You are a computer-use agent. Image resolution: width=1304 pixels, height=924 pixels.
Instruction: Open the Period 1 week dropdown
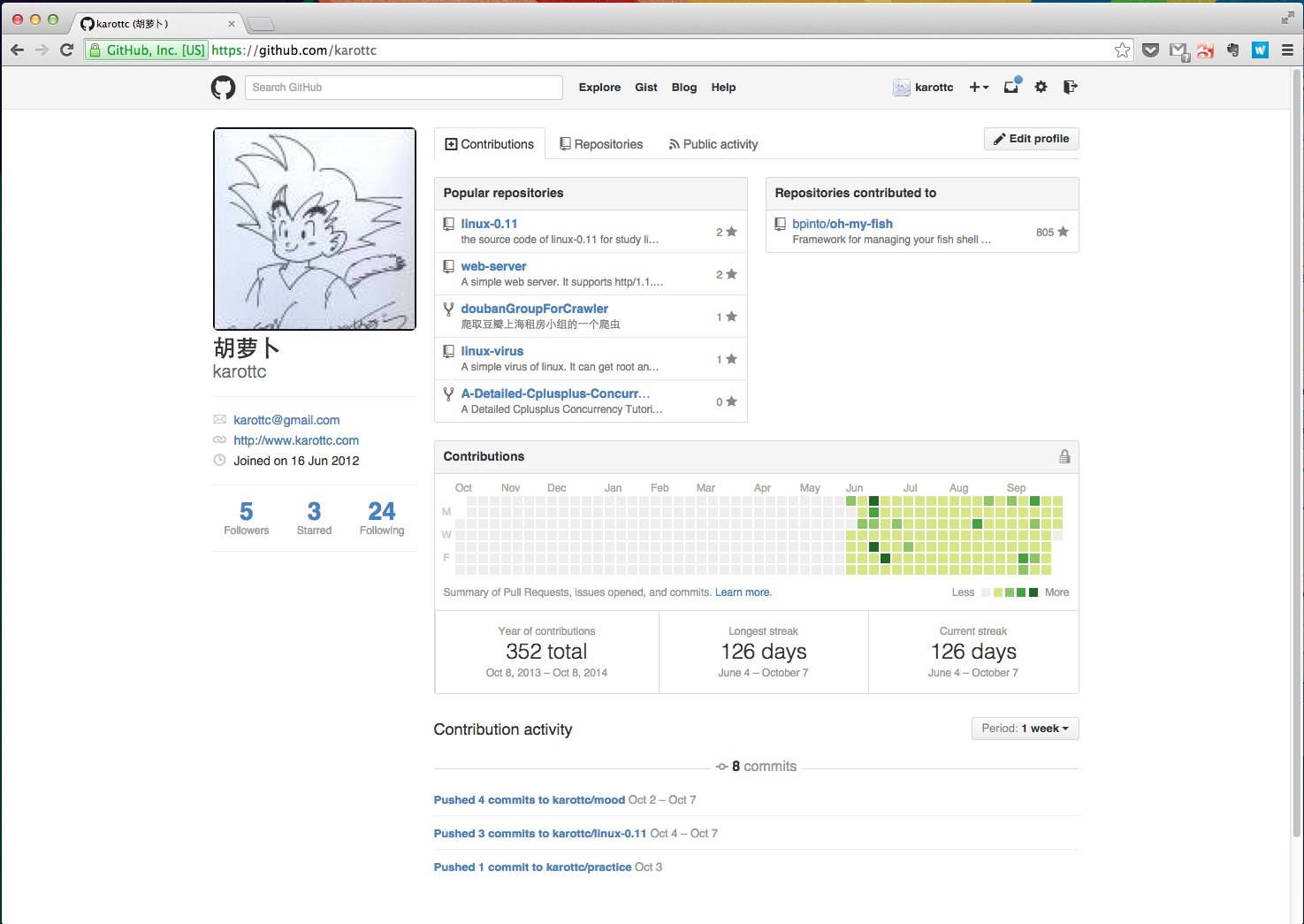[x=1025, y=729]
